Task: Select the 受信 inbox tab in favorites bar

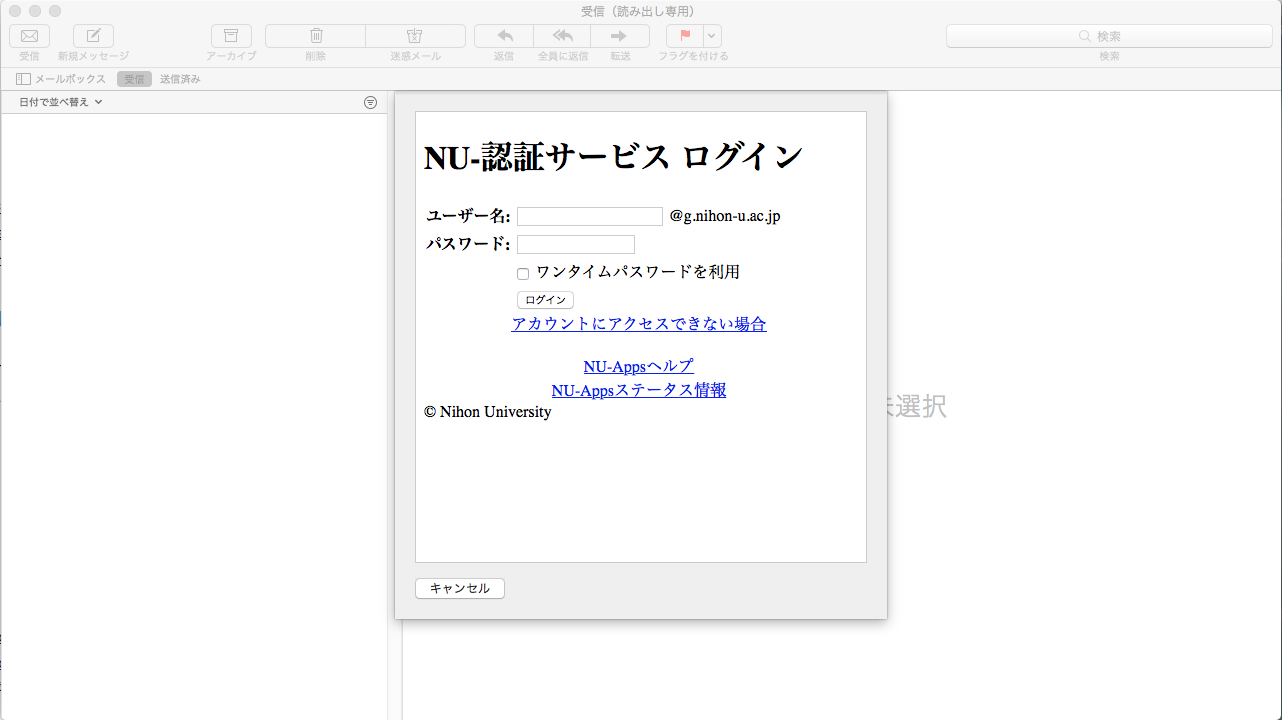Action: pos(134,79)
